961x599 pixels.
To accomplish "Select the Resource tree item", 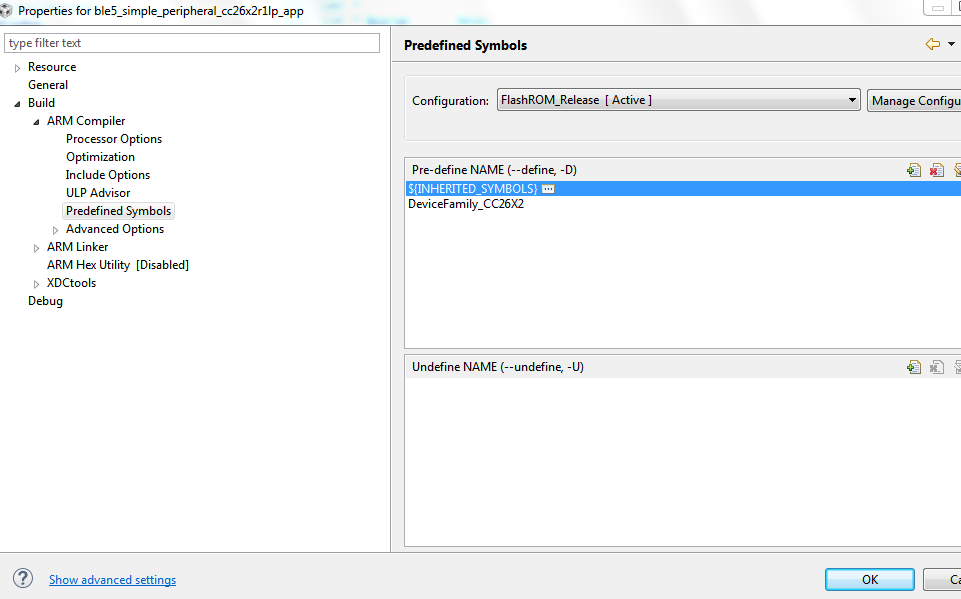I will coord(52,67).
